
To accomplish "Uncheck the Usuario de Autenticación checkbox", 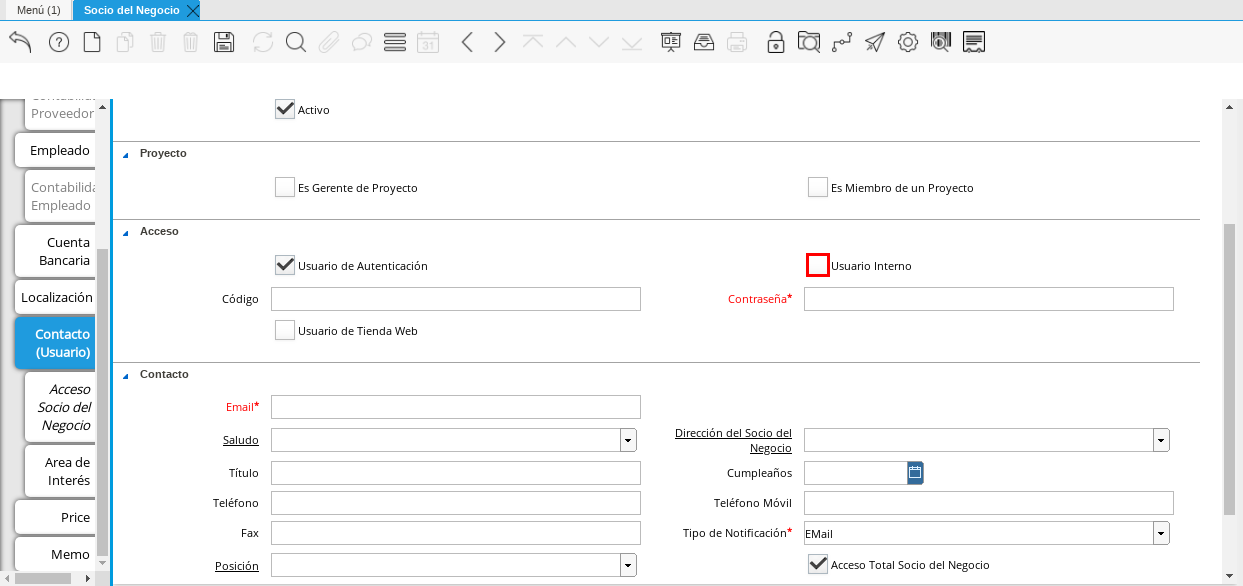I will 285,266.
